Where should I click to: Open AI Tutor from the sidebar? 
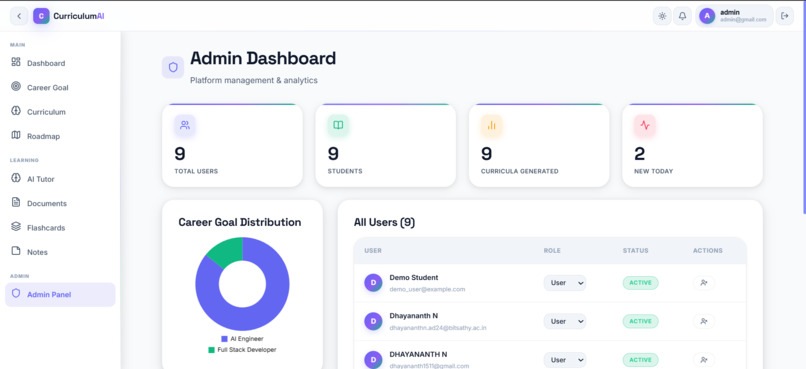60,178
